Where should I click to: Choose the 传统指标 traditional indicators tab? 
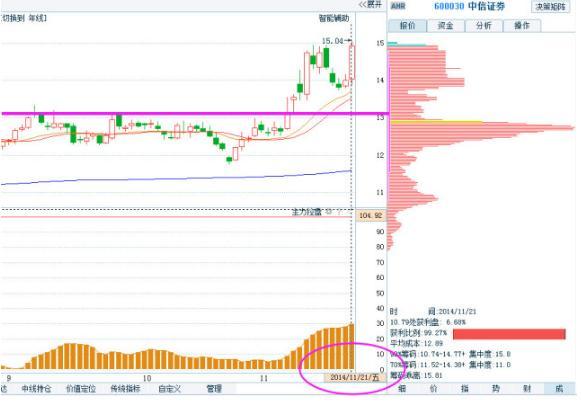[126, 389]
